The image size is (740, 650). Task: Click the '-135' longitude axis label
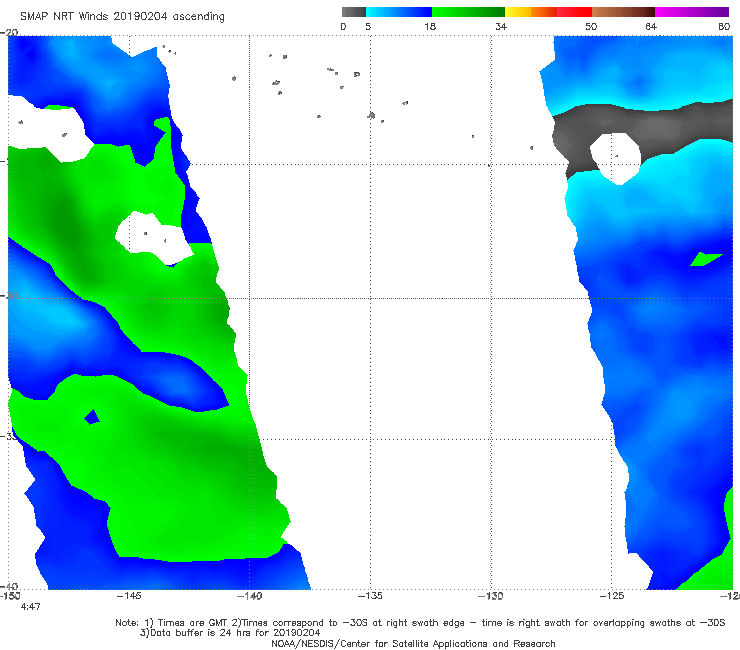370,596
